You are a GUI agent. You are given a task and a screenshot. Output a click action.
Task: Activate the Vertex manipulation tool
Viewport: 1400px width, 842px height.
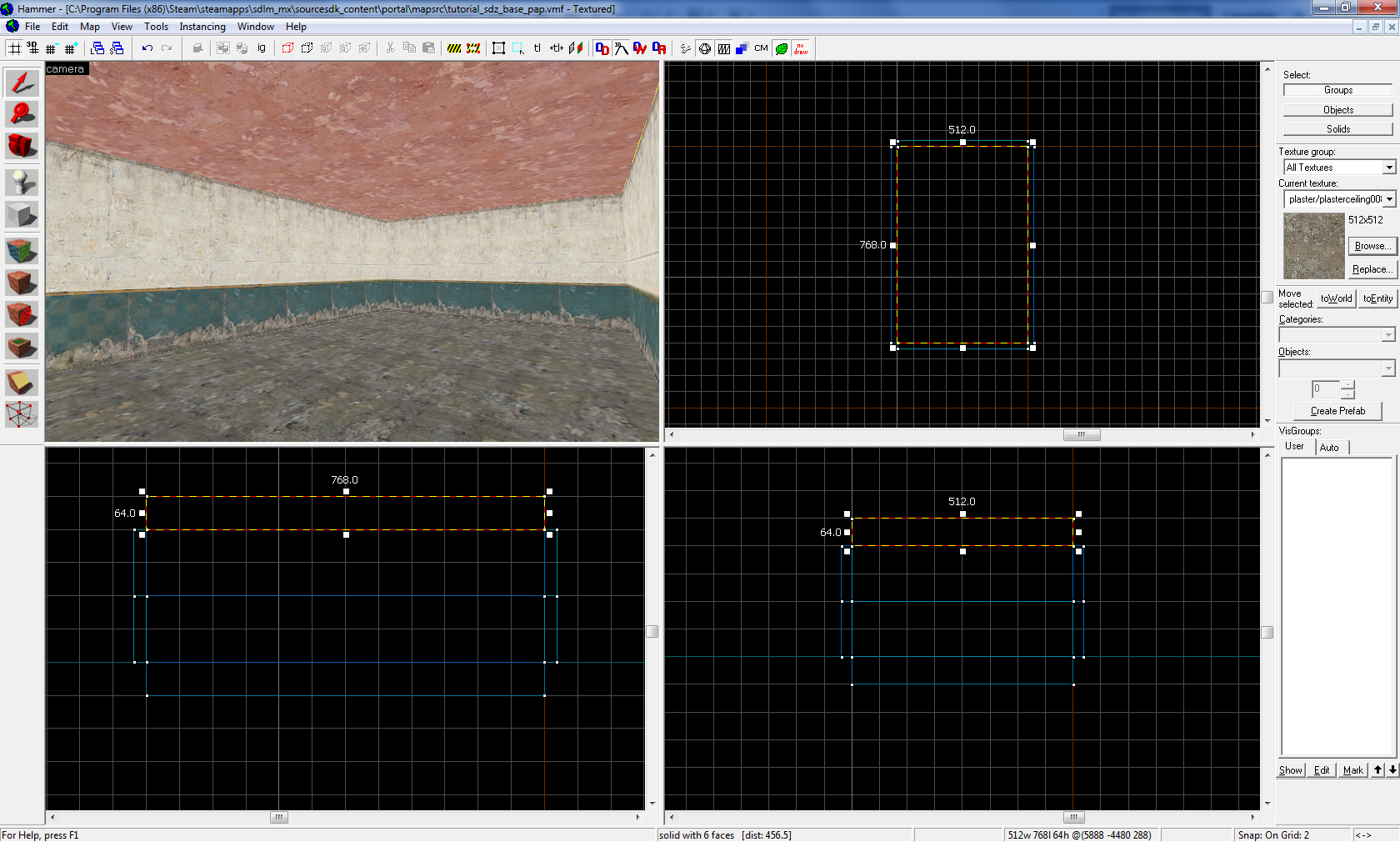click(22, 413)
